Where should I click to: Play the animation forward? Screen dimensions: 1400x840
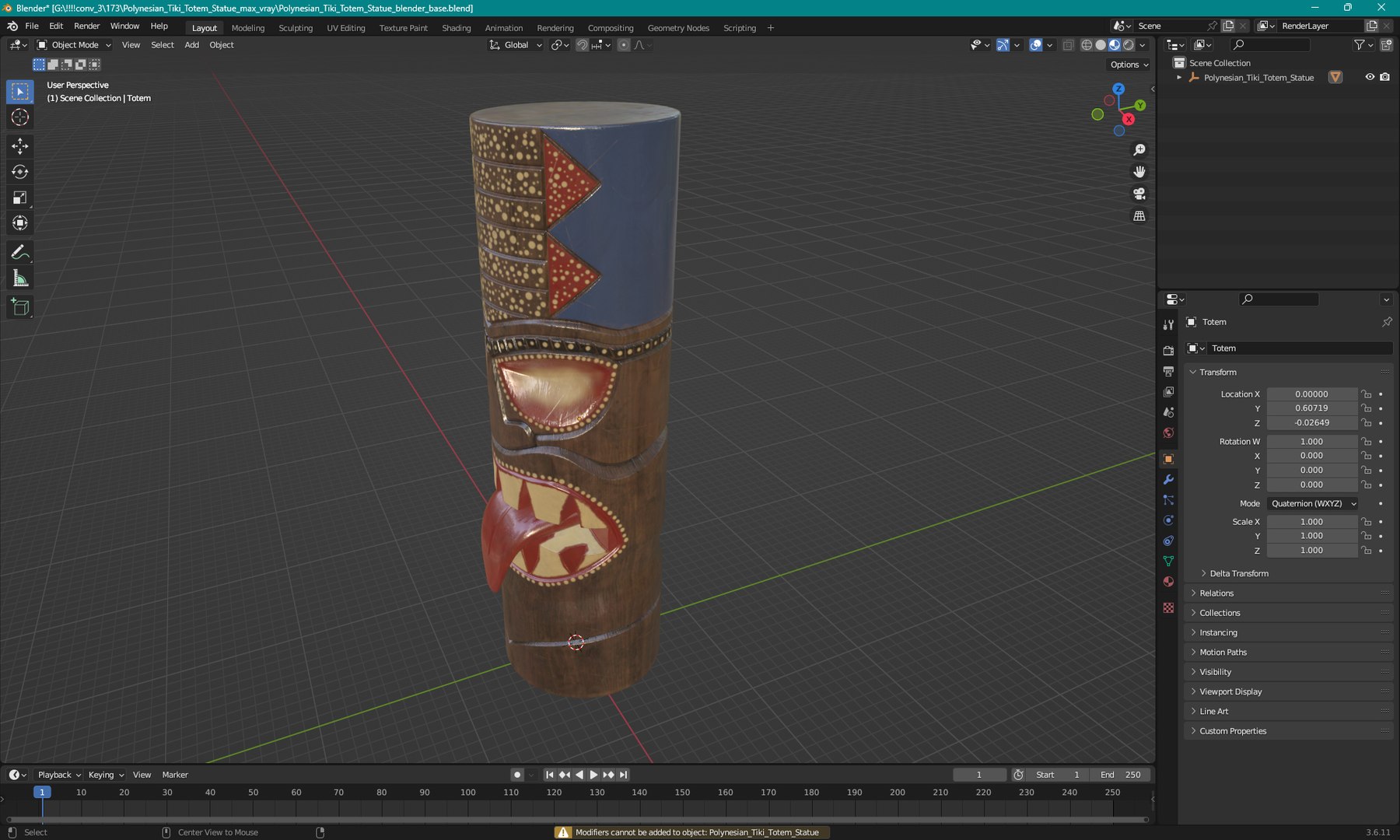[x=593, y=775]
